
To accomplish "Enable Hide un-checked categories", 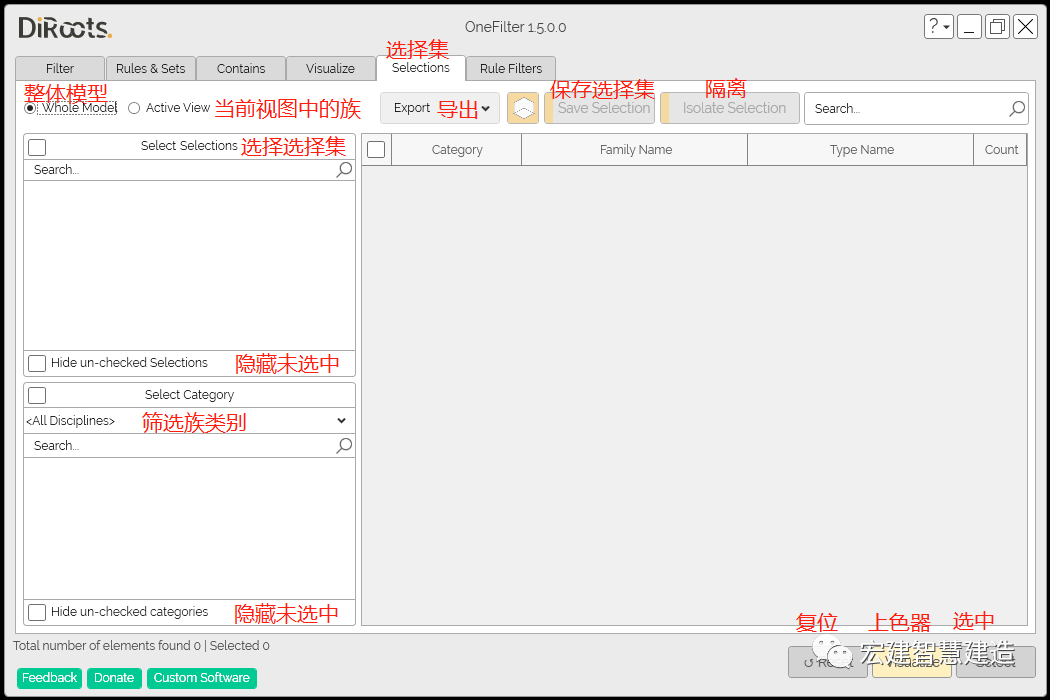I will click(x=37, y=612).
